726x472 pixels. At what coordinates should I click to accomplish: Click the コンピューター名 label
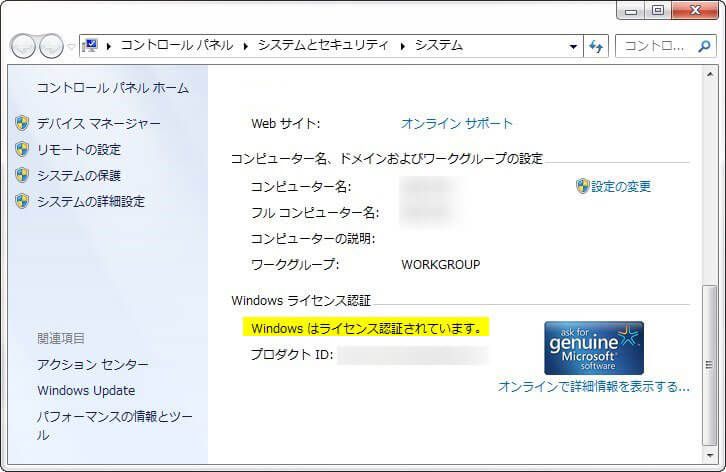301,186
